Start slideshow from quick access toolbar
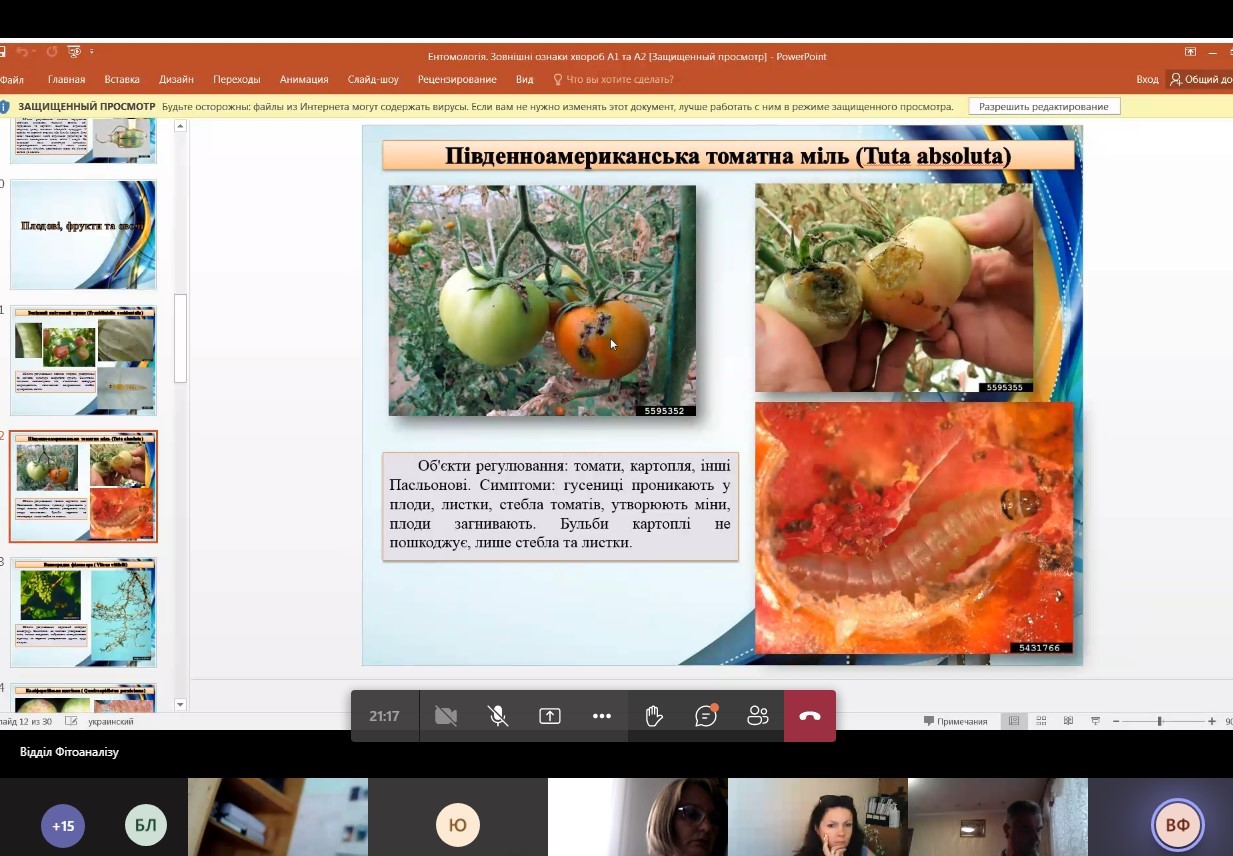The height and width of the screenshot is (856, 1233). [74, 51]
